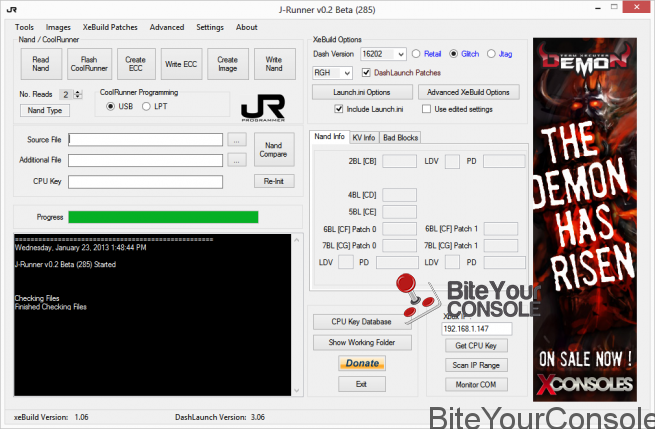Click the DashLaunch Version 3.06 status text
The width and height of the screenshot is (655, 429).
coord(220,417)
